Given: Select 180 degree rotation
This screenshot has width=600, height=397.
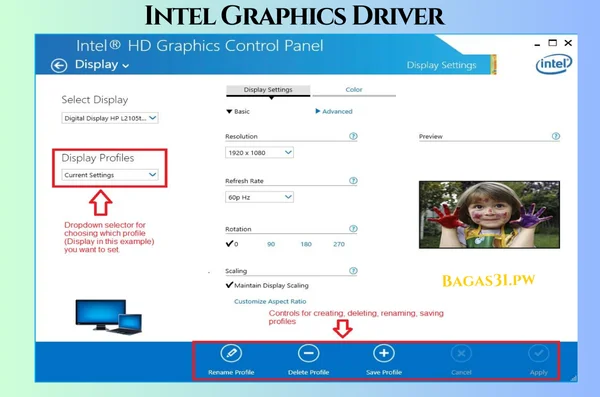Looking at the screenshot, I should click(x=306, y=244).
